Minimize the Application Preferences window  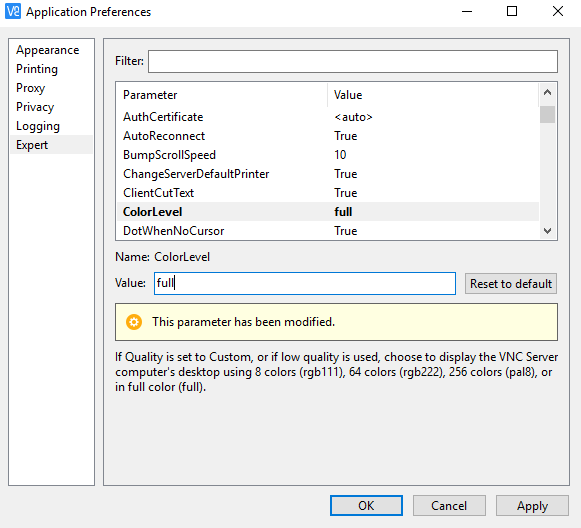[467, 11]
